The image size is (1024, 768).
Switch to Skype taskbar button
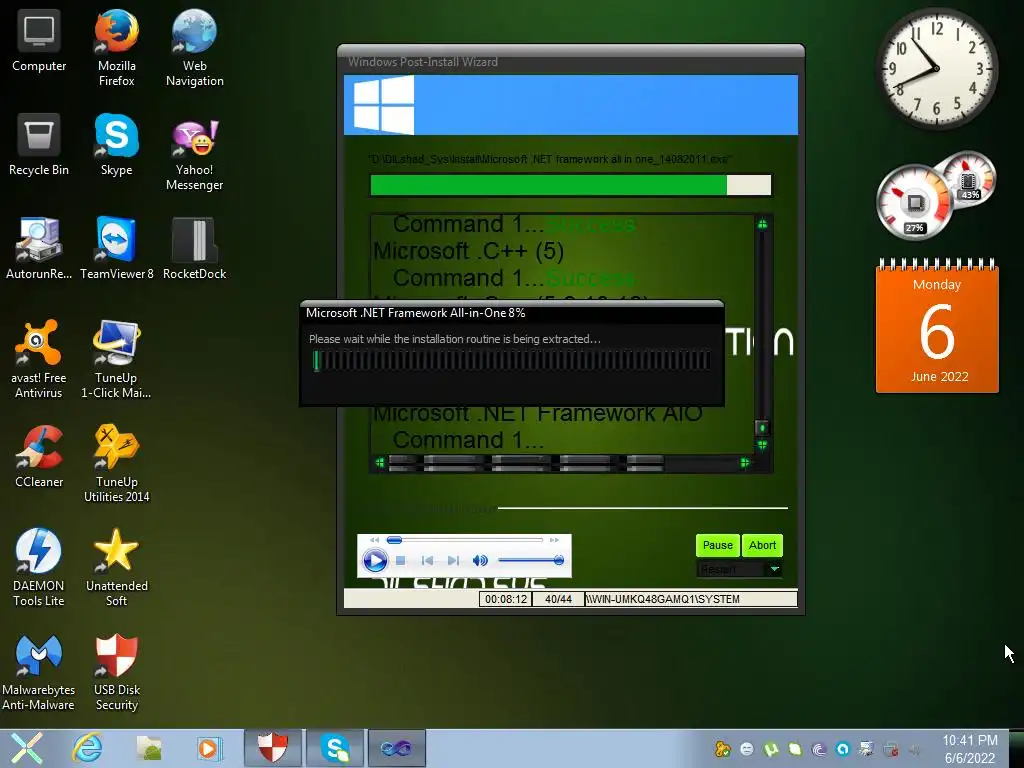pyautogui.click(x=335, y=748)
